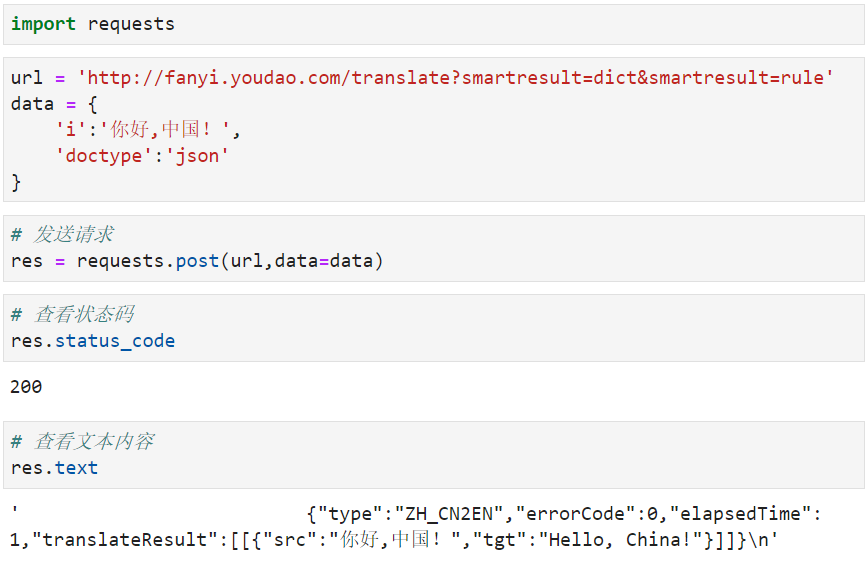
Task: Click the closing brace of data dict
Action: coord(16,181)
